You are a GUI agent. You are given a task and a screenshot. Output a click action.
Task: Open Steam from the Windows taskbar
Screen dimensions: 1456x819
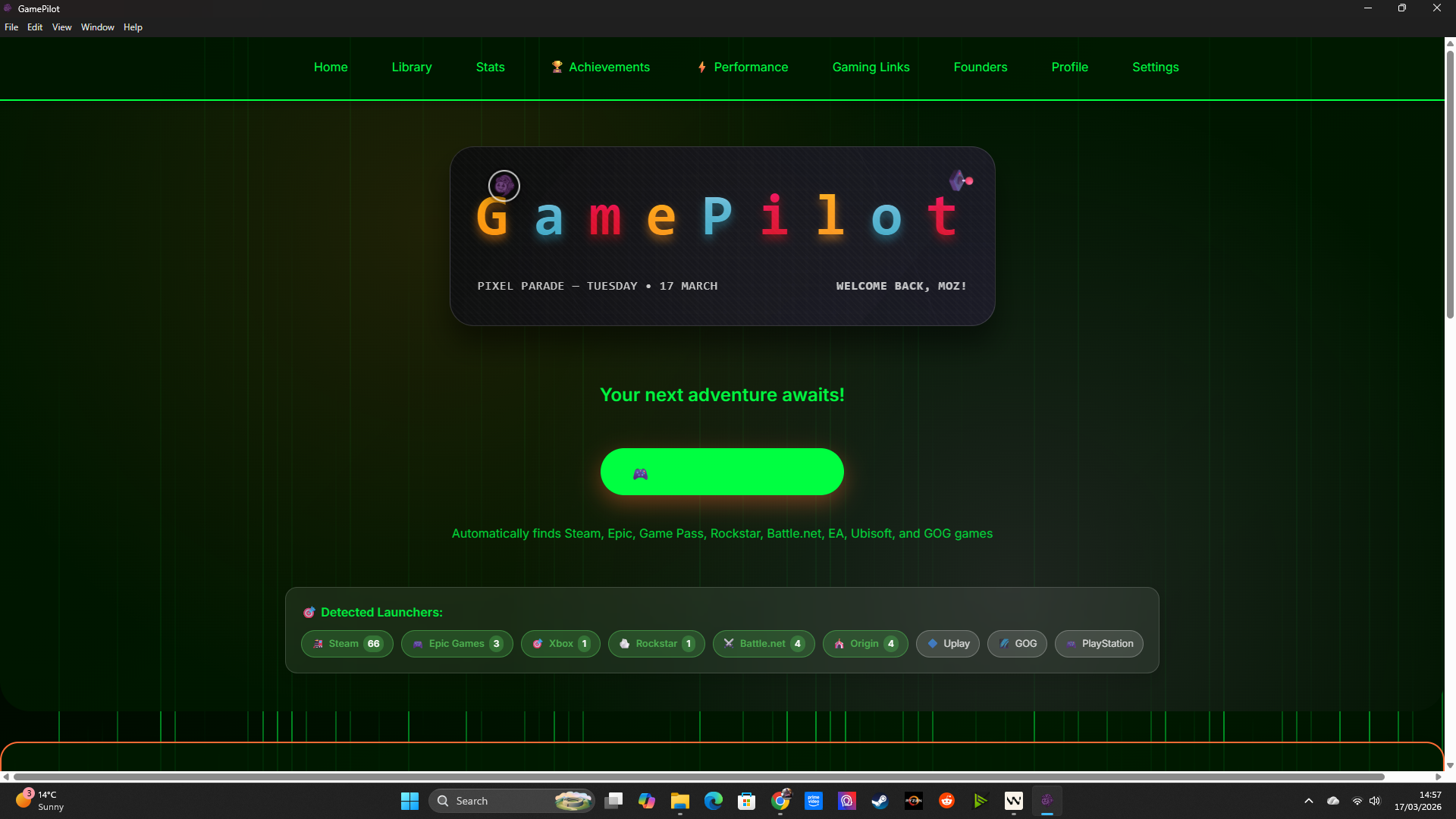point(880,801)
